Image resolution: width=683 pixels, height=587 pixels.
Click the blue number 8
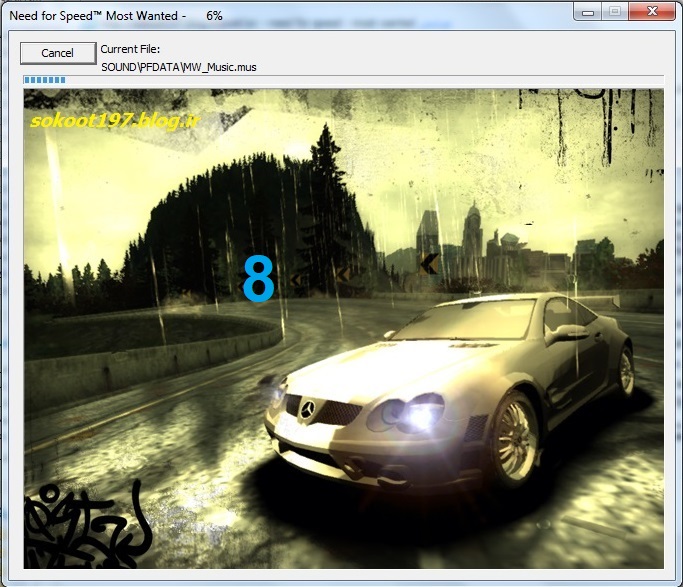coord(258,280)
